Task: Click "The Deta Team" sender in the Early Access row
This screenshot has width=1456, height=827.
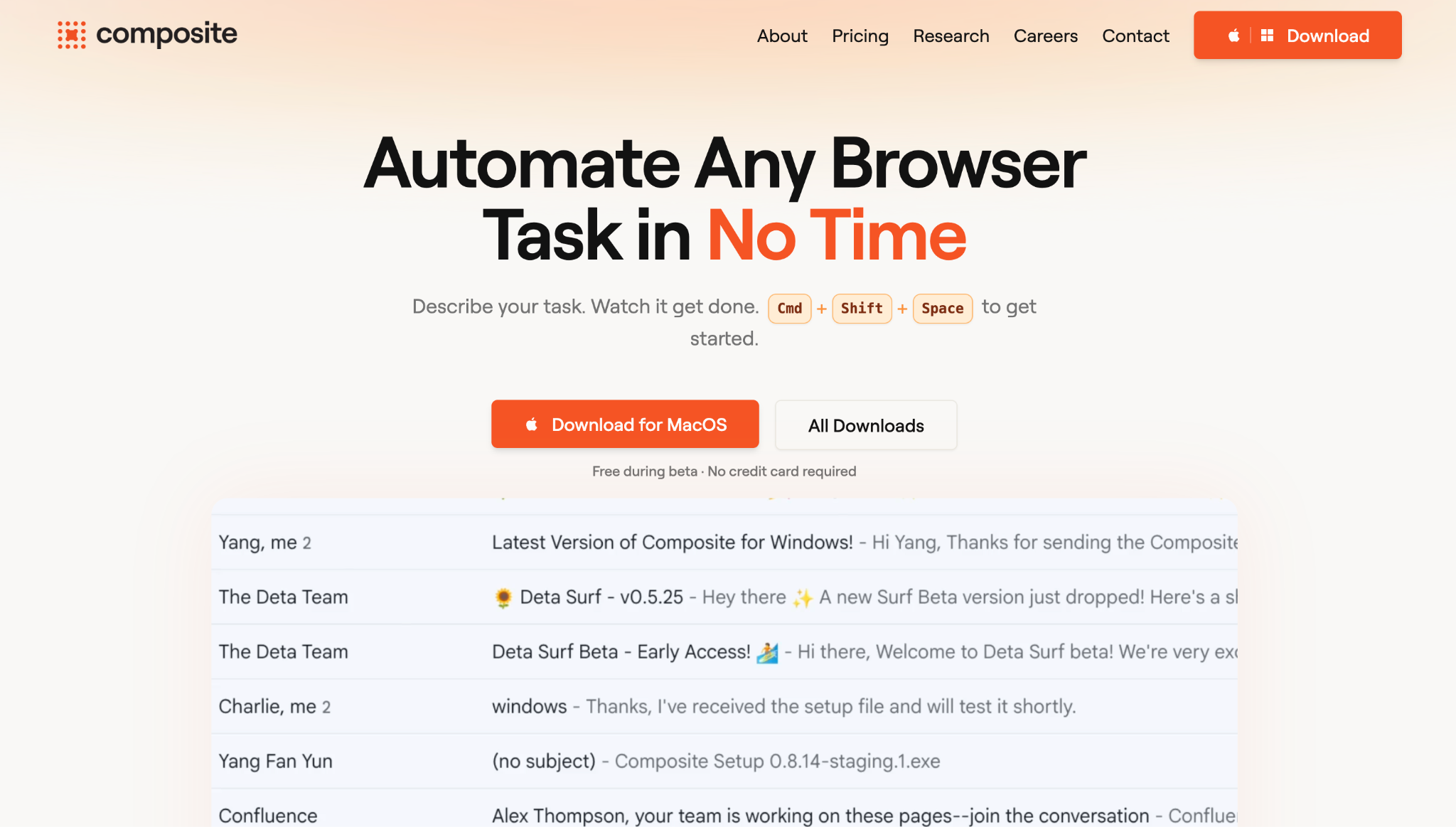Action: [284, 652]
